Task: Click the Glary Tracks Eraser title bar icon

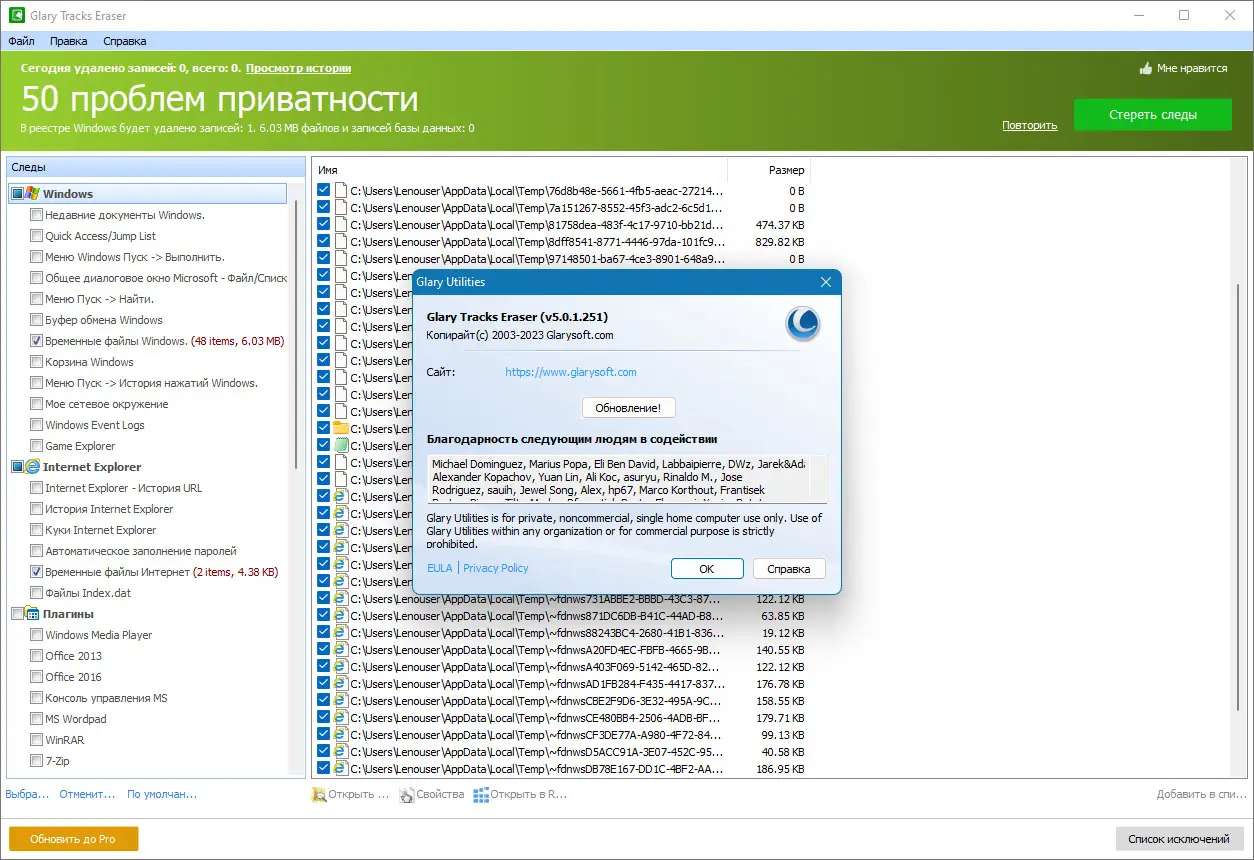Action: click(x=16, y=16)
